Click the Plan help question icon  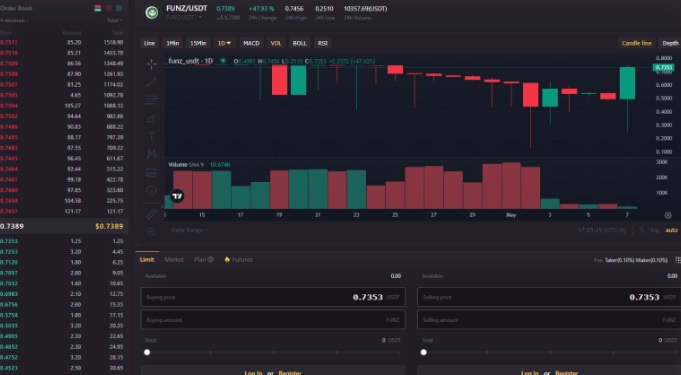click(x=211, y=259)
